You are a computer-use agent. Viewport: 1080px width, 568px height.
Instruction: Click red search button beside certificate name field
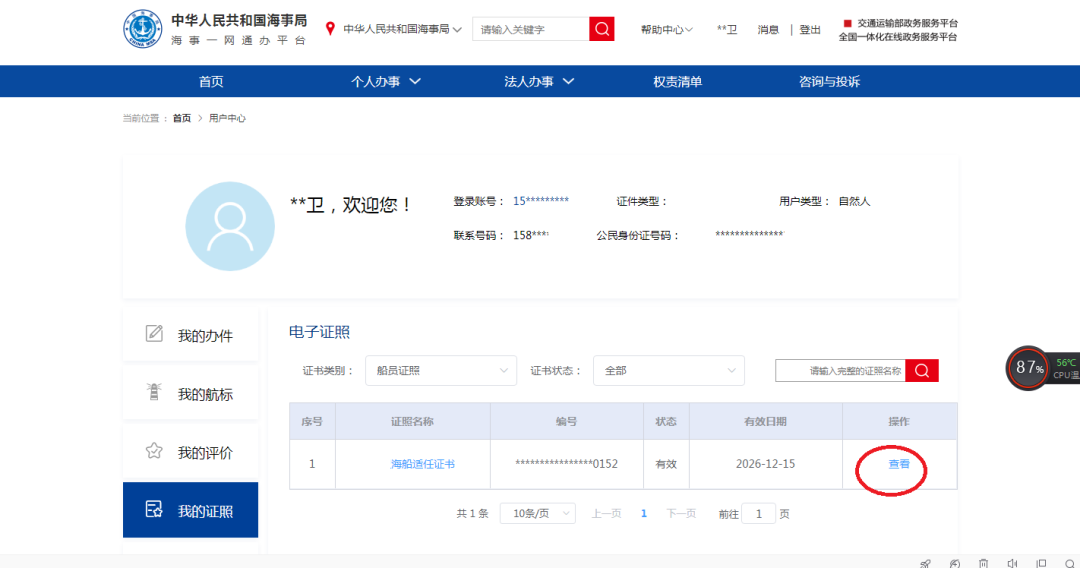click(921, 370)
